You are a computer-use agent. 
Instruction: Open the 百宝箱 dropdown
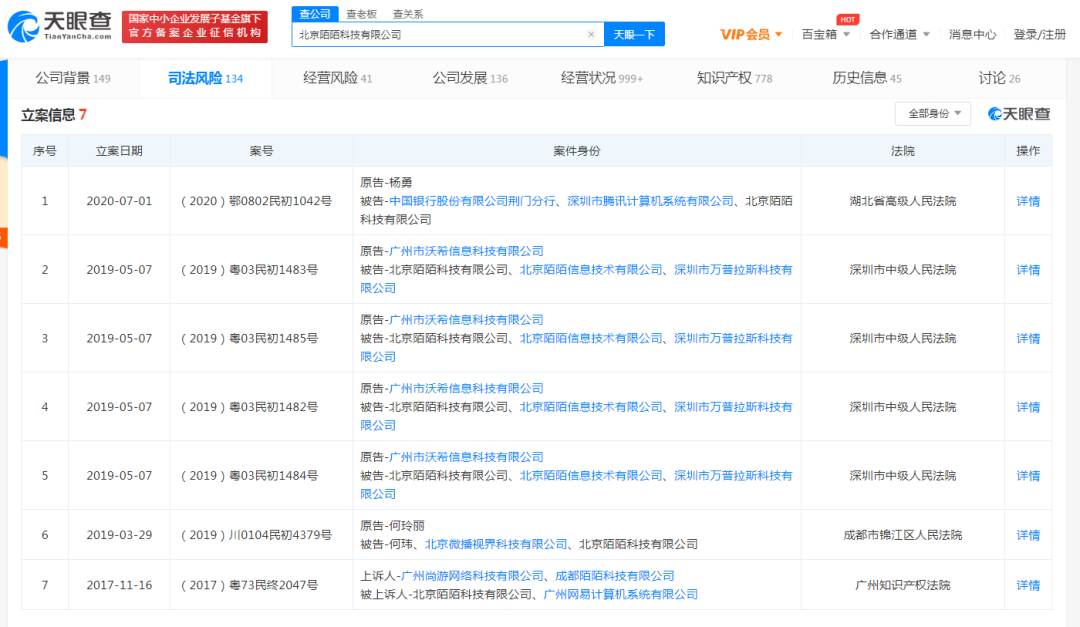tap(826, 34)
